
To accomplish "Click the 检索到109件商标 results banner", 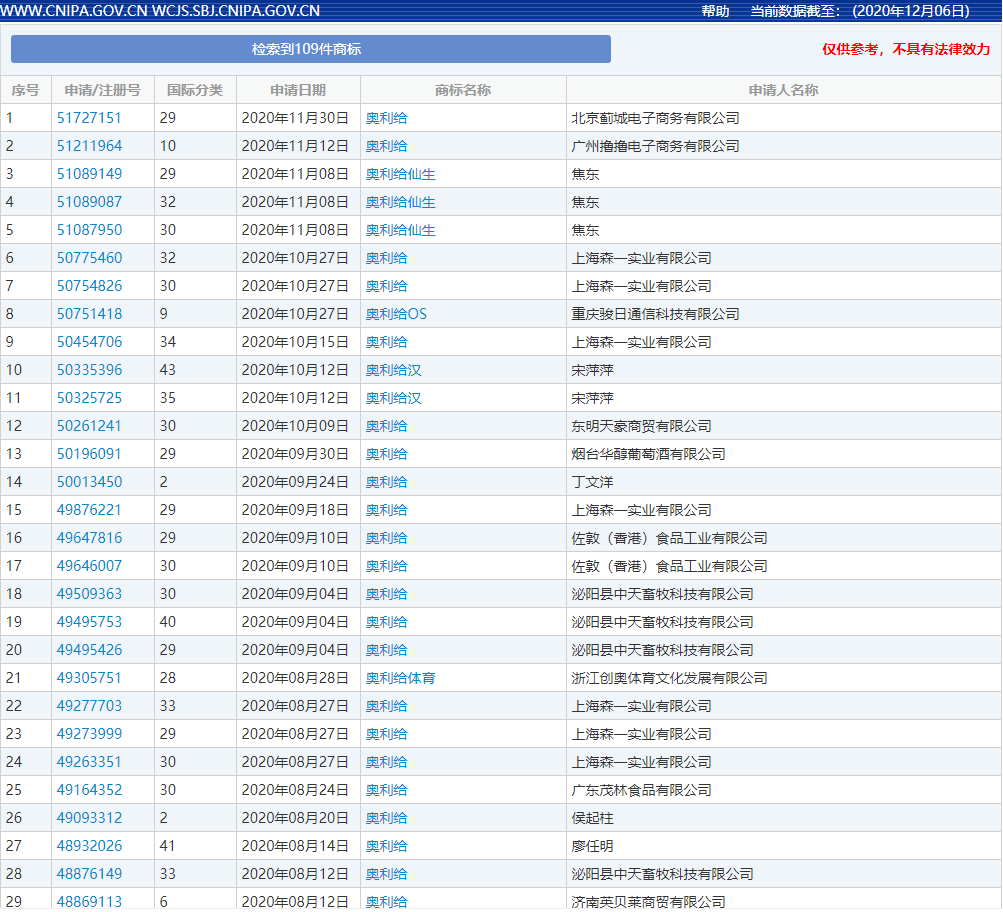I will tap(310, 48).
